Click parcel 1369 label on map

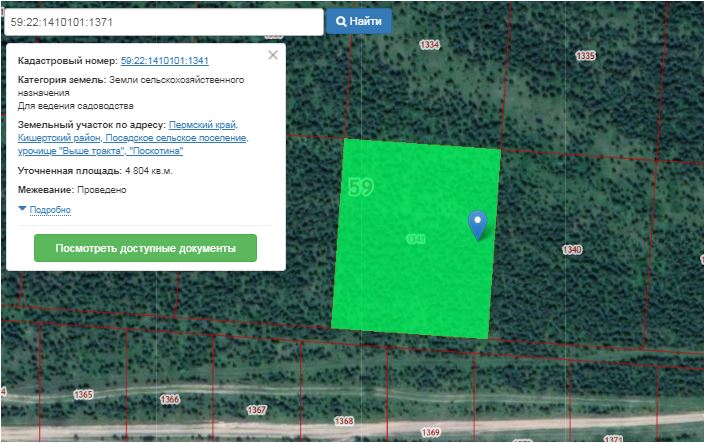[431, 432]
